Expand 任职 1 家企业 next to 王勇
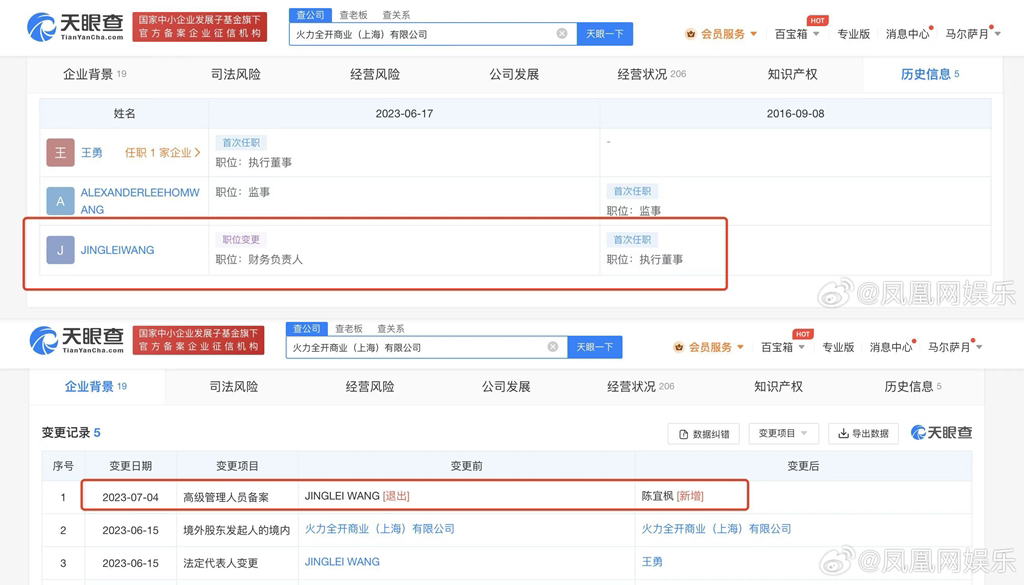 pos(162,152)
